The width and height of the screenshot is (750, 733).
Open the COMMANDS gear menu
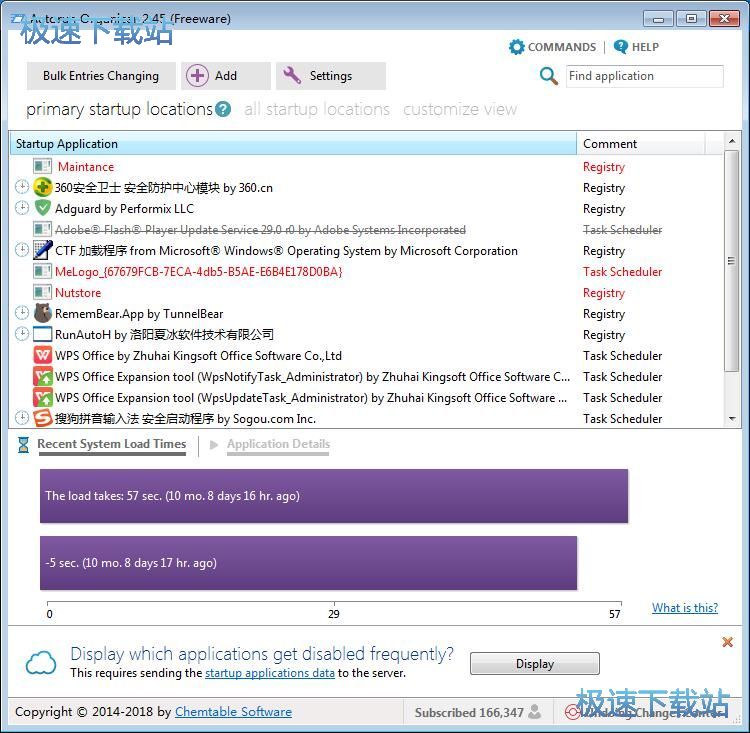(x=517, y=47)
